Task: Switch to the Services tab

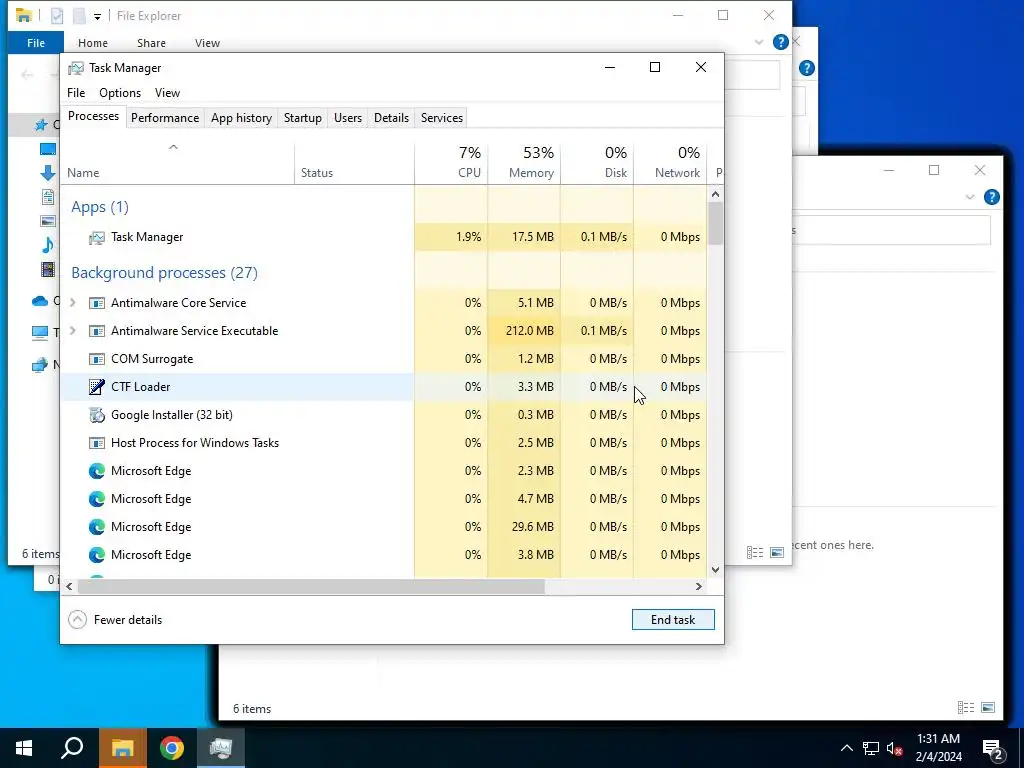Action: click(441, 118)
